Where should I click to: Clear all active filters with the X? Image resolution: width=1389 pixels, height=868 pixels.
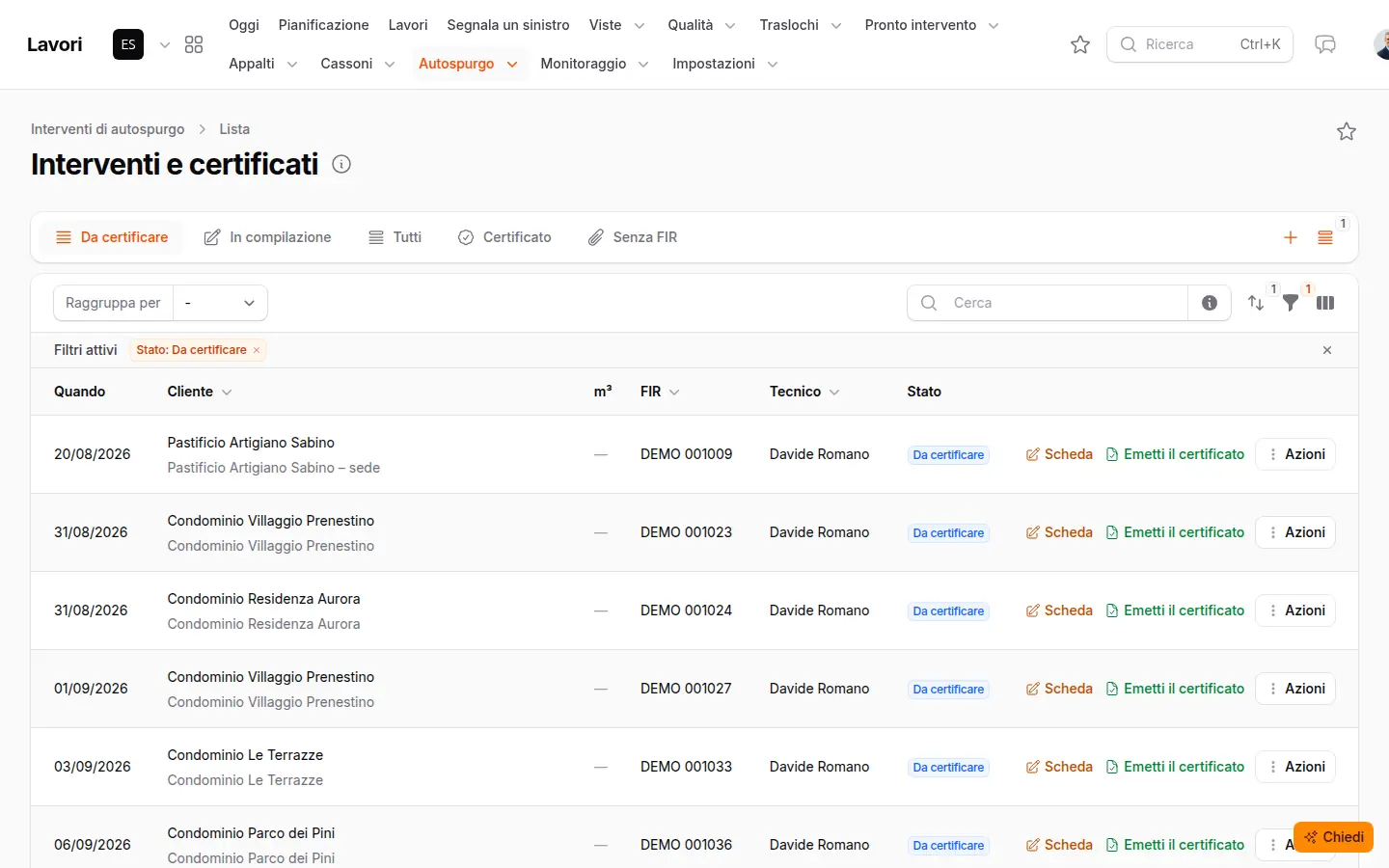coord(1327,350)
